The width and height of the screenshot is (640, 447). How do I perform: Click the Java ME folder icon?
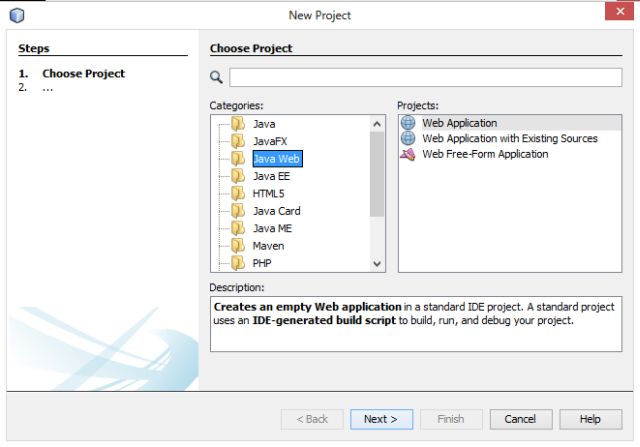point(238,228)
